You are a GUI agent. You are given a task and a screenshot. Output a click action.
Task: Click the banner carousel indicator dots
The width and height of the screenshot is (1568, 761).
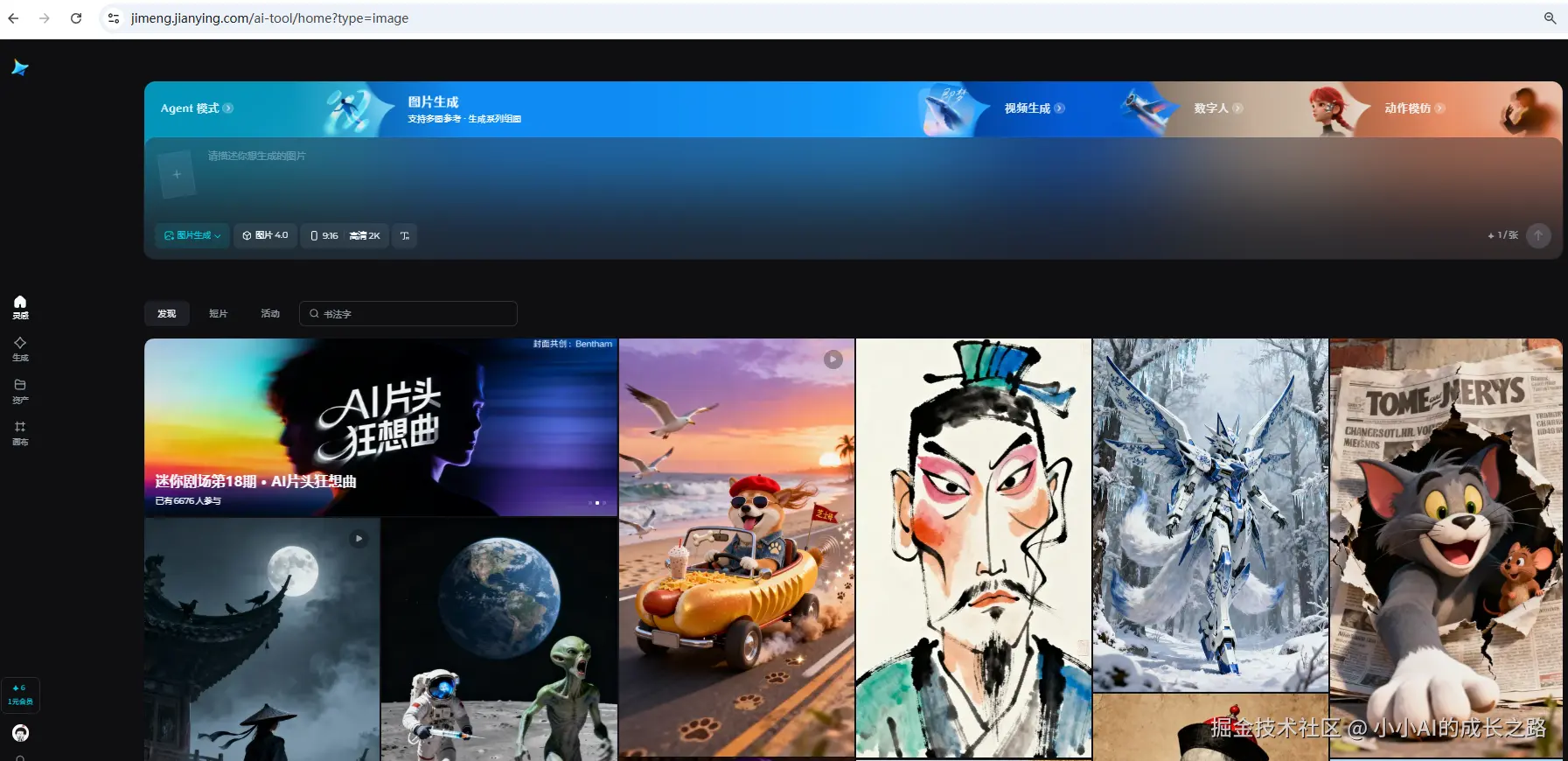coord(597,503)
